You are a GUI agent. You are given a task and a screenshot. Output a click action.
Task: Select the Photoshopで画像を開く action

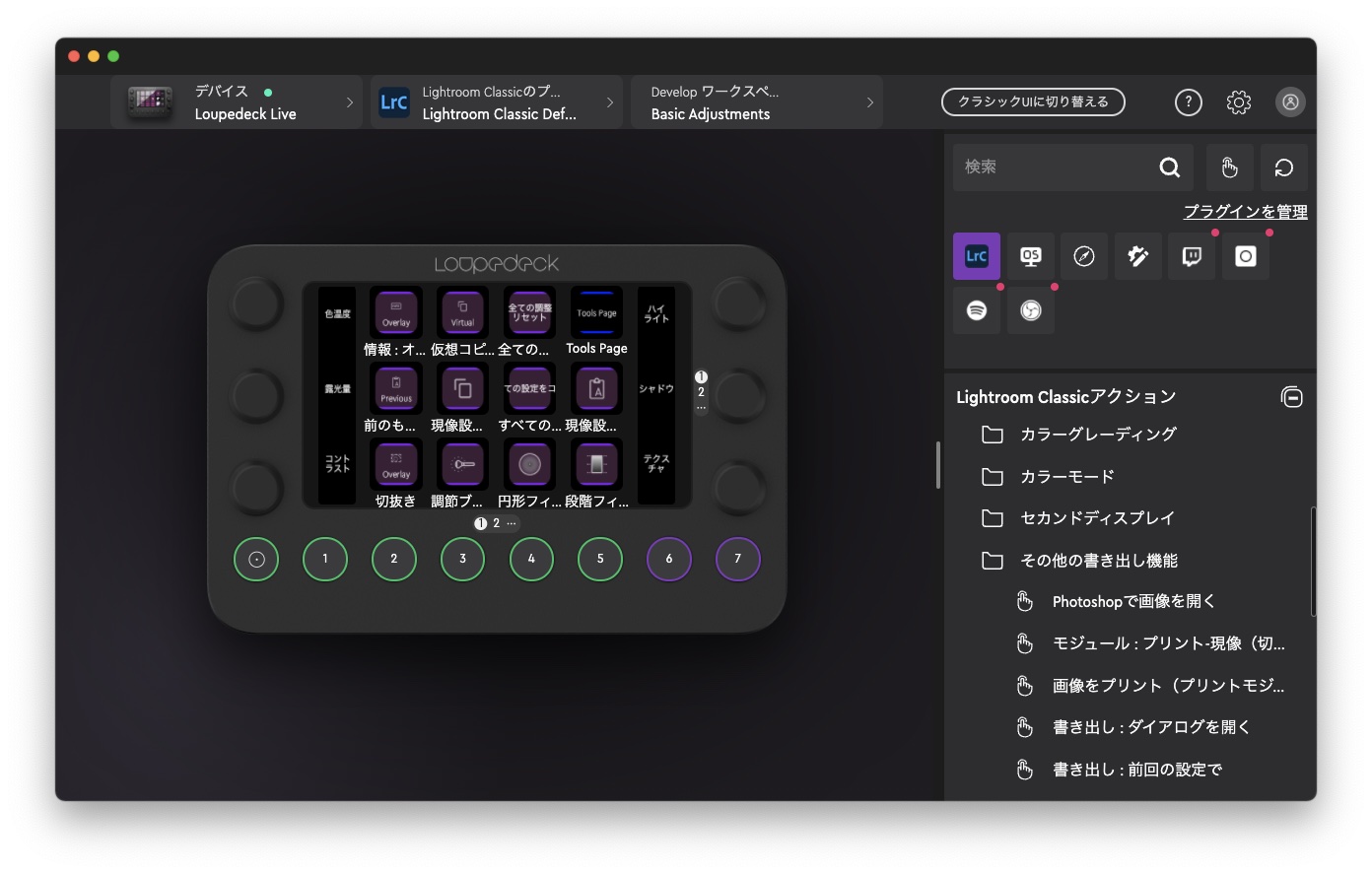pyautogui.click(x=1133, y=602)
